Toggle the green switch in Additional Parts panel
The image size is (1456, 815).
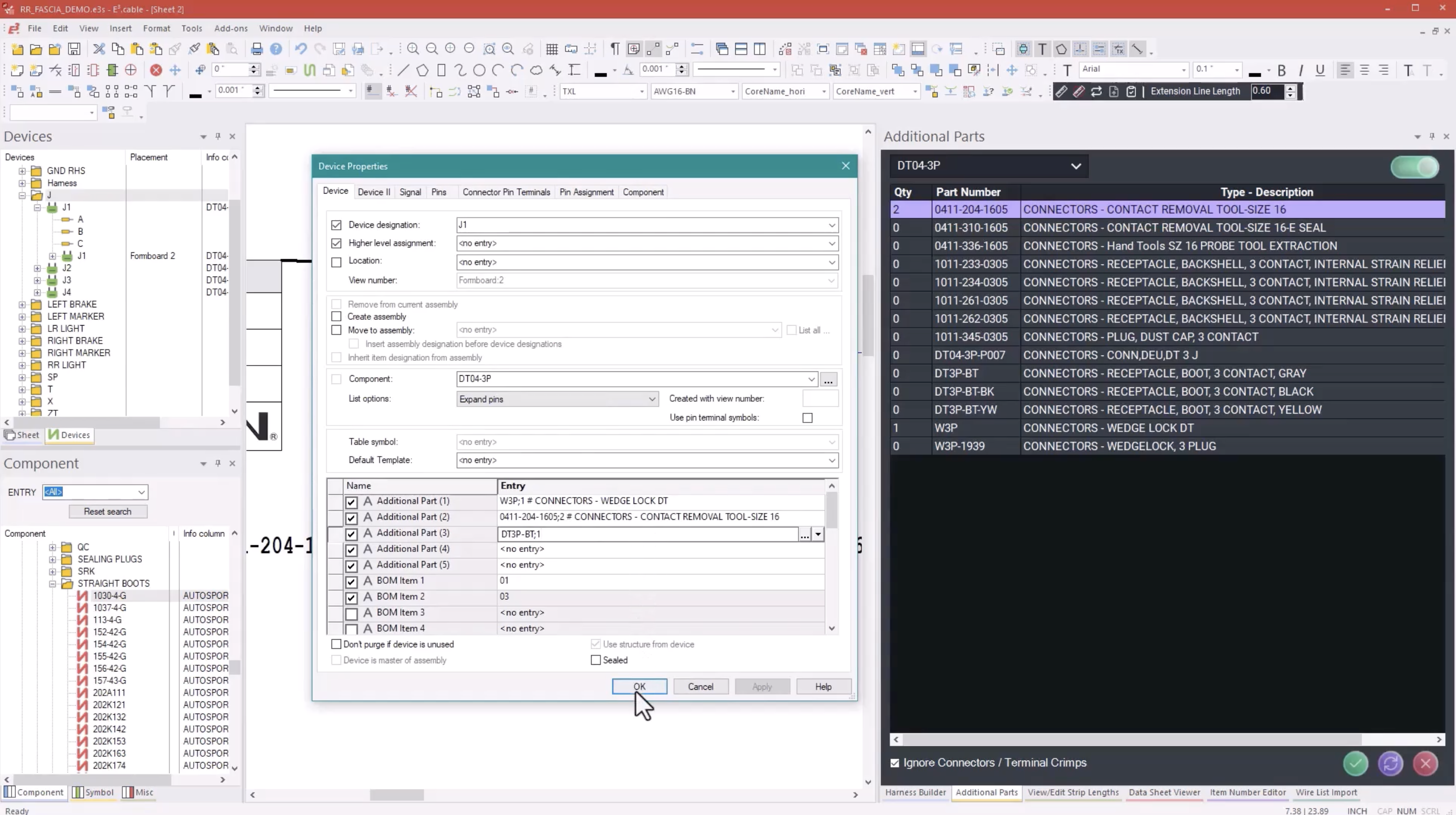(x=1415, y=167)
